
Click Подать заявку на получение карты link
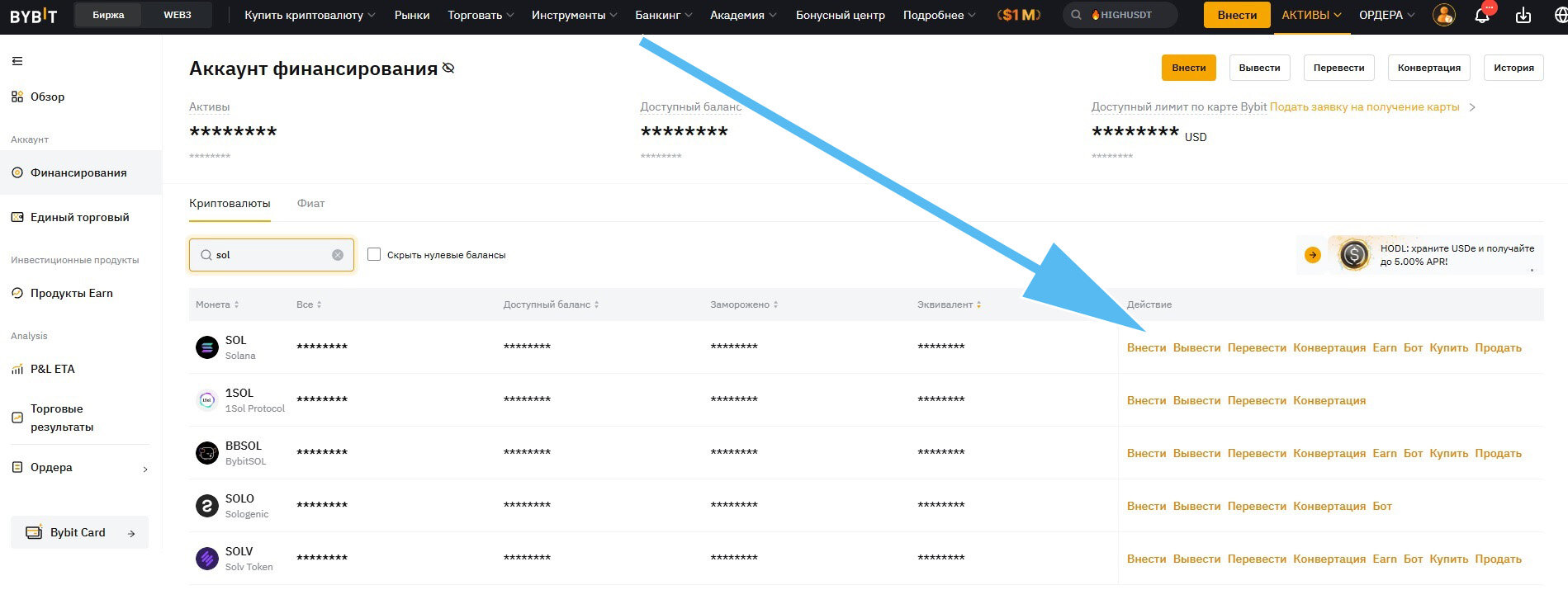(x=1364, y=106)
